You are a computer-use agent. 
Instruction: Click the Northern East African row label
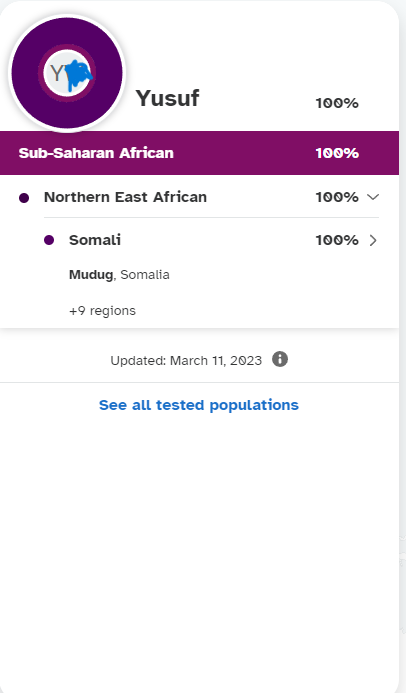(x=125, y=197)
